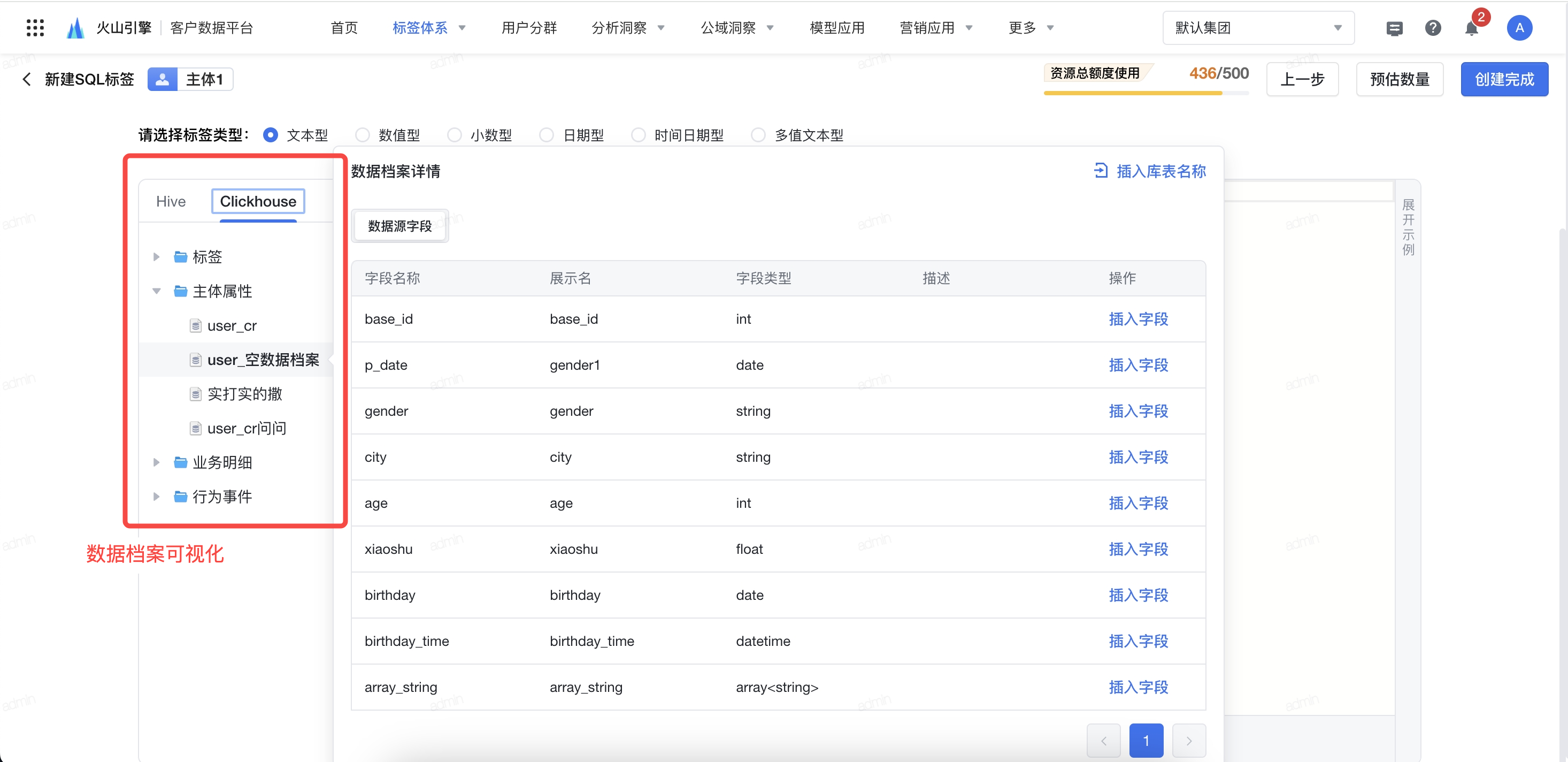Viewport: 1568px width, 762px height.
Task: Click the user_空数据档案 table file icon
Action: point(195,360)
